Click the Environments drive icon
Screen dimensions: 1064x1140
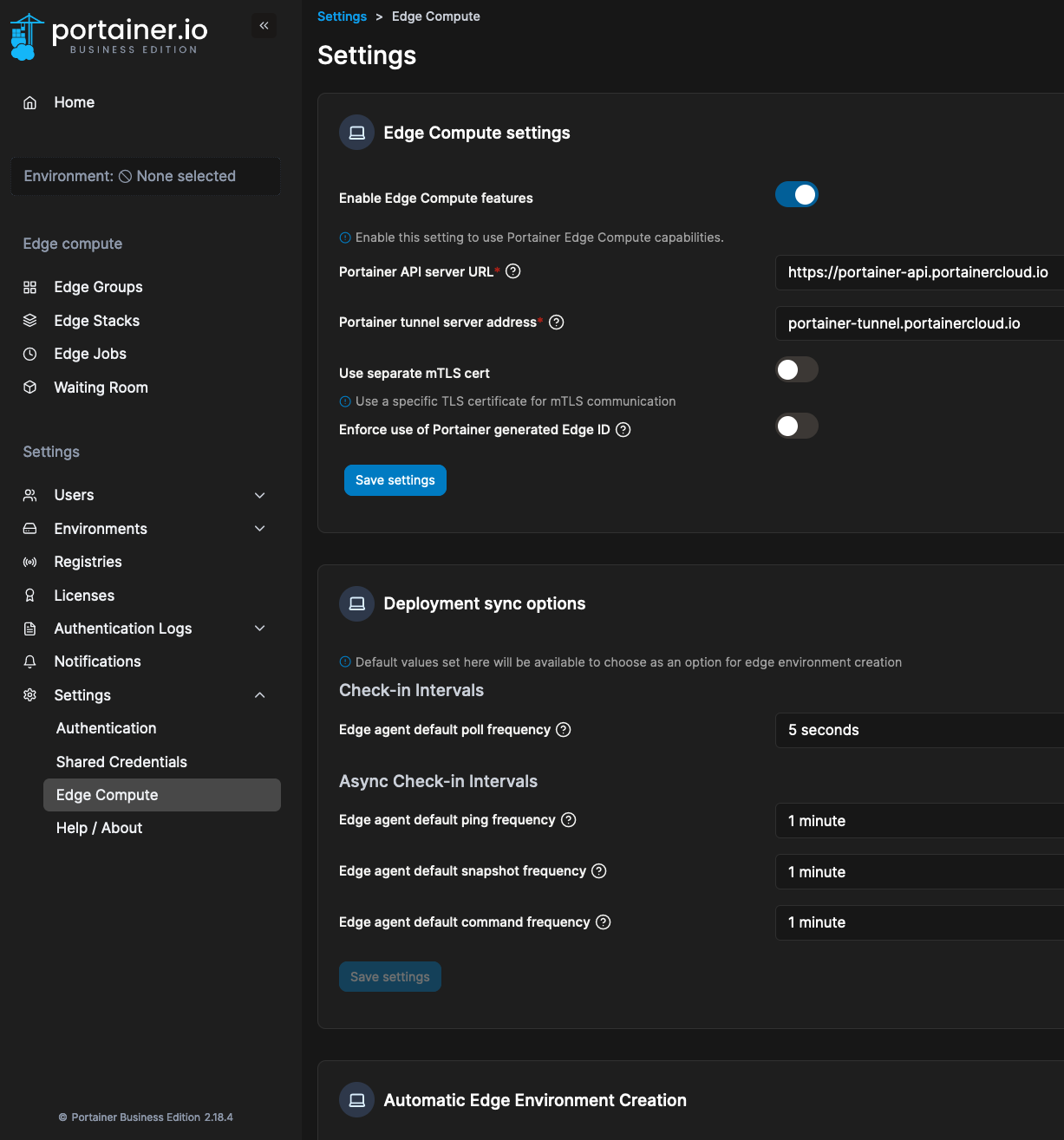point(30,529)
